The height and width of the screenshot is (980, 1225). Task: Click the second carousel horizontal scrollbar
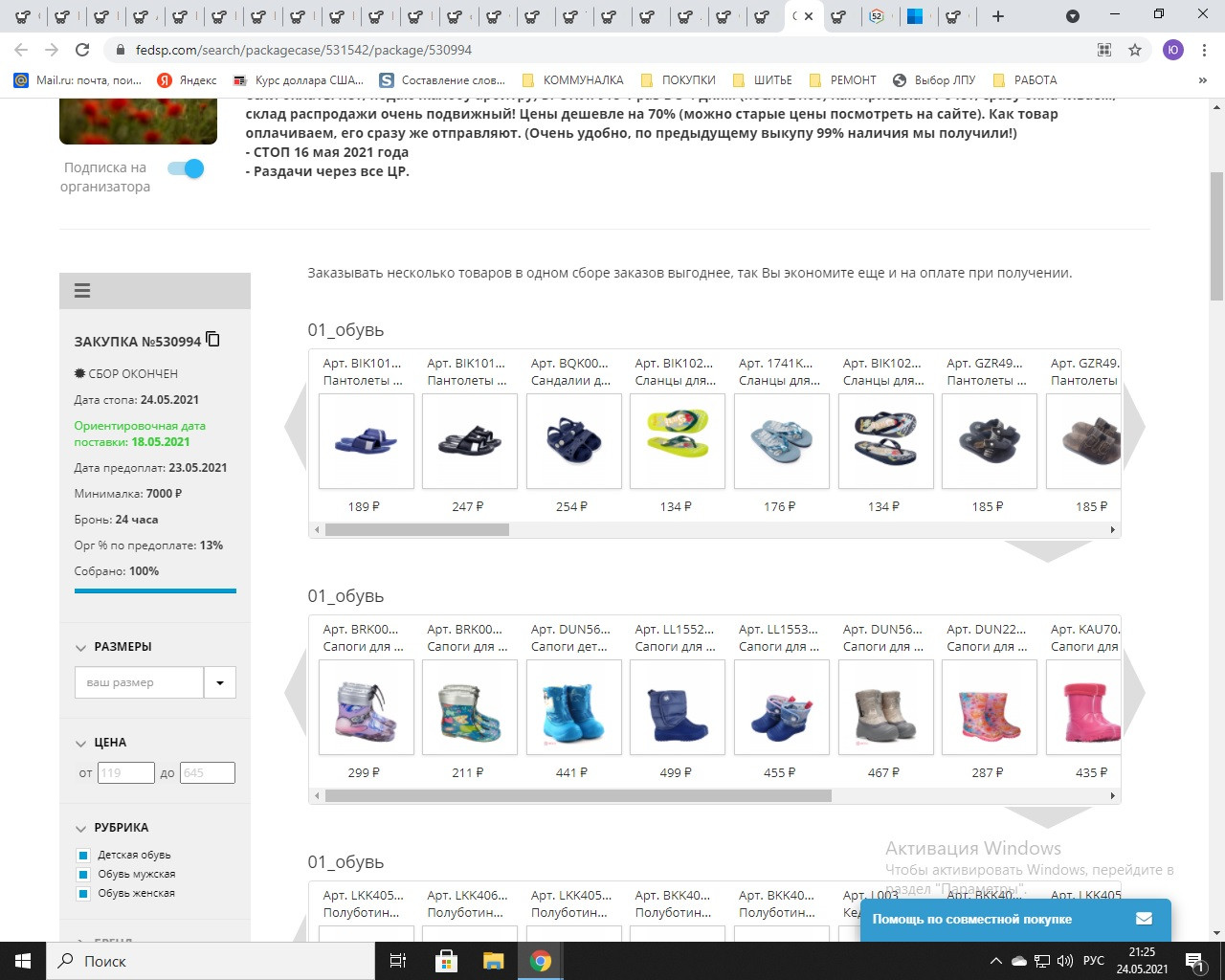[x=578, y=795]
